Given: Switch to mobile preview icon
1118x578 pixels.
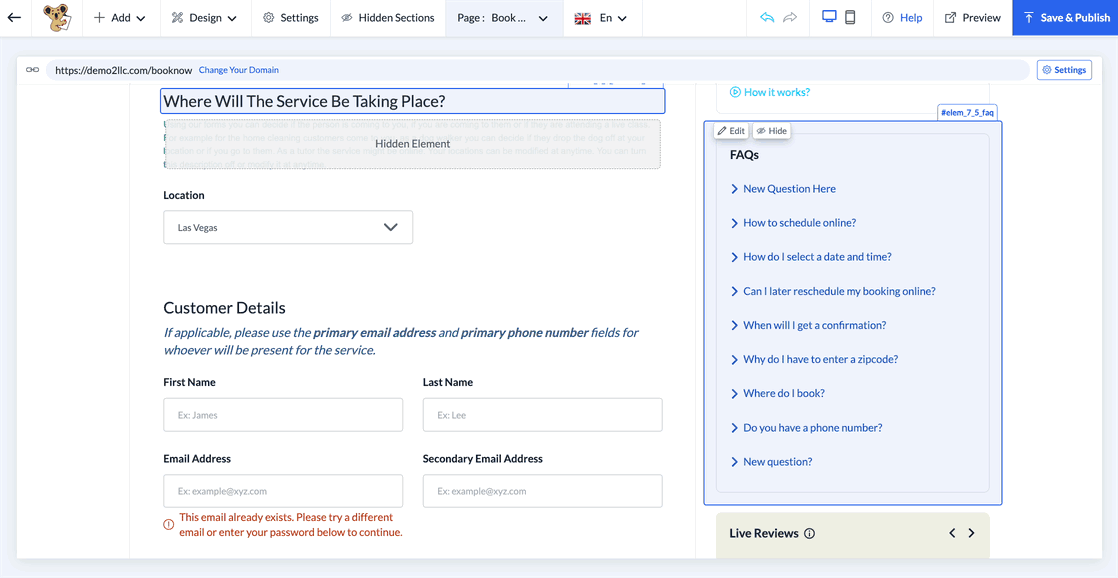Looking at the screenshot, I should point(850,18).
